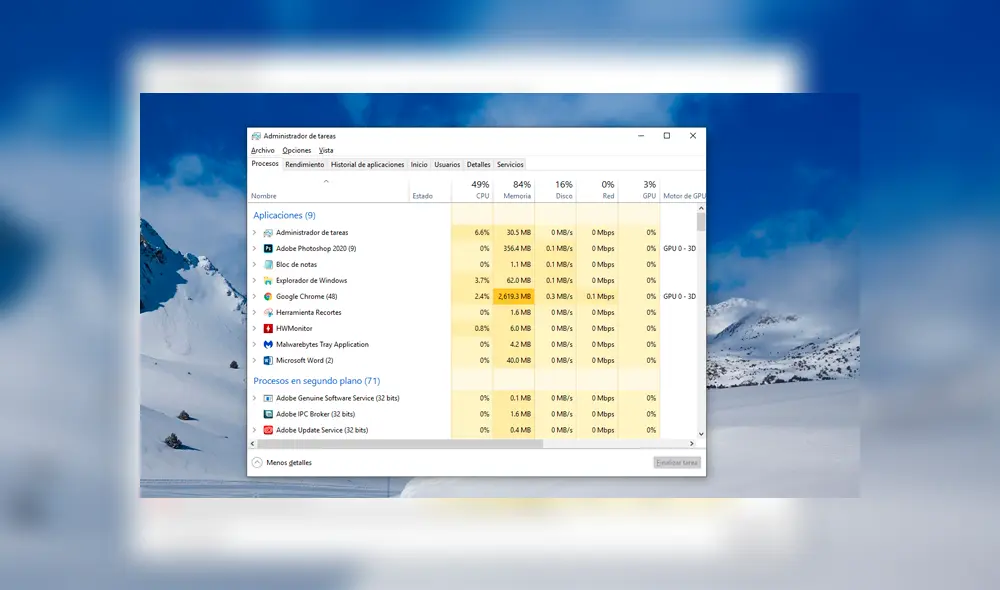Expand Adobe Photoshop 2020 (9) processes
Image resolution: width=1000 pixels, height=590 pixels.
255,248
